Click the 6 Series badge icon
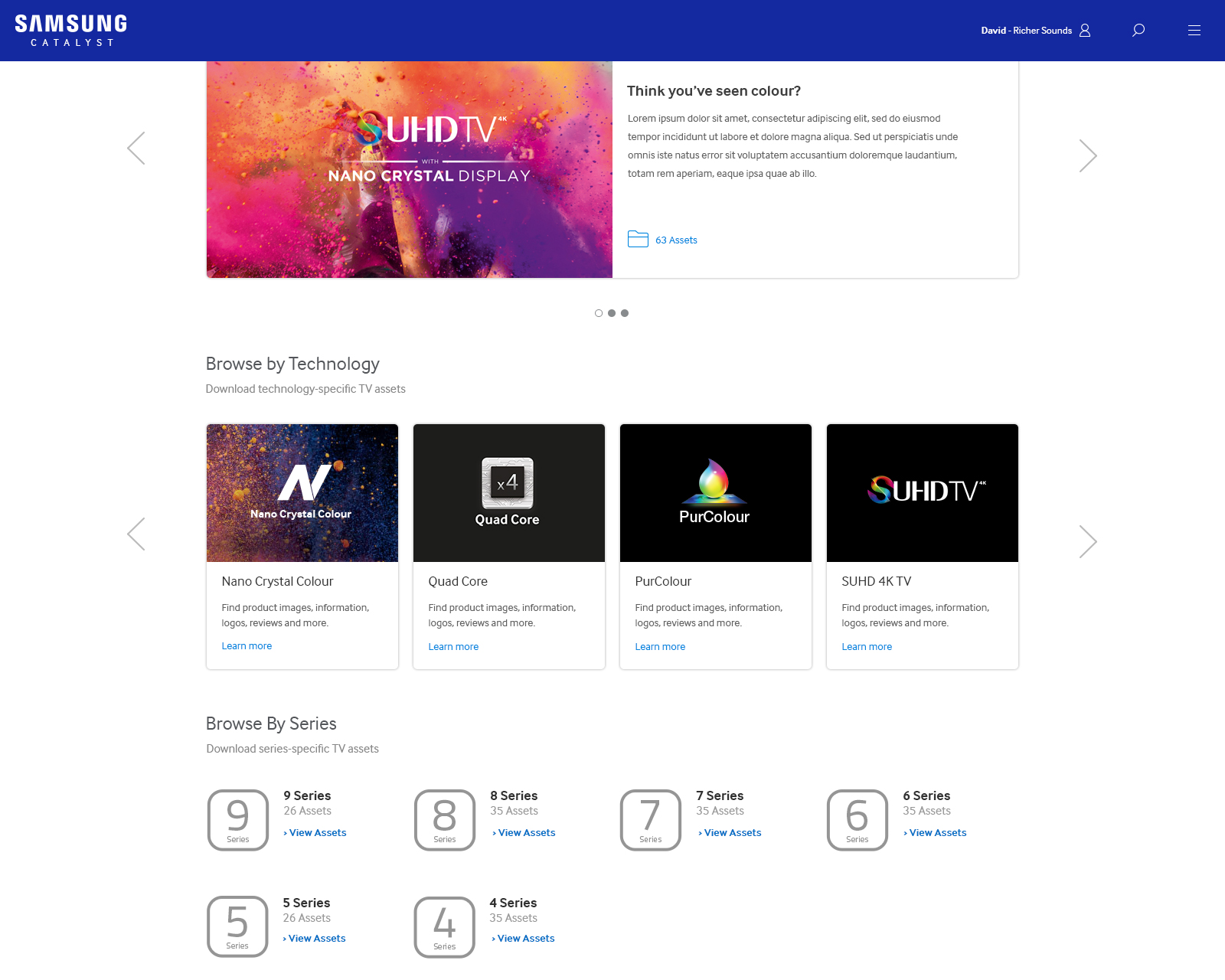The width and height of the screenshot is (1225, 980). tap(857, 820)
